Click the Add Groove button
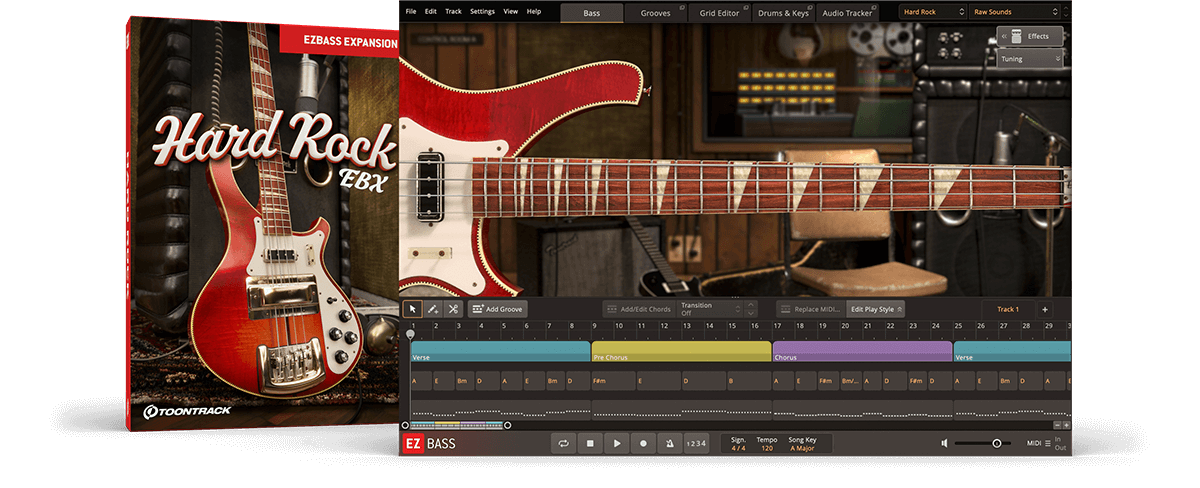The width and height of the screenshot is (1200, 488). (x=498, y=309)
